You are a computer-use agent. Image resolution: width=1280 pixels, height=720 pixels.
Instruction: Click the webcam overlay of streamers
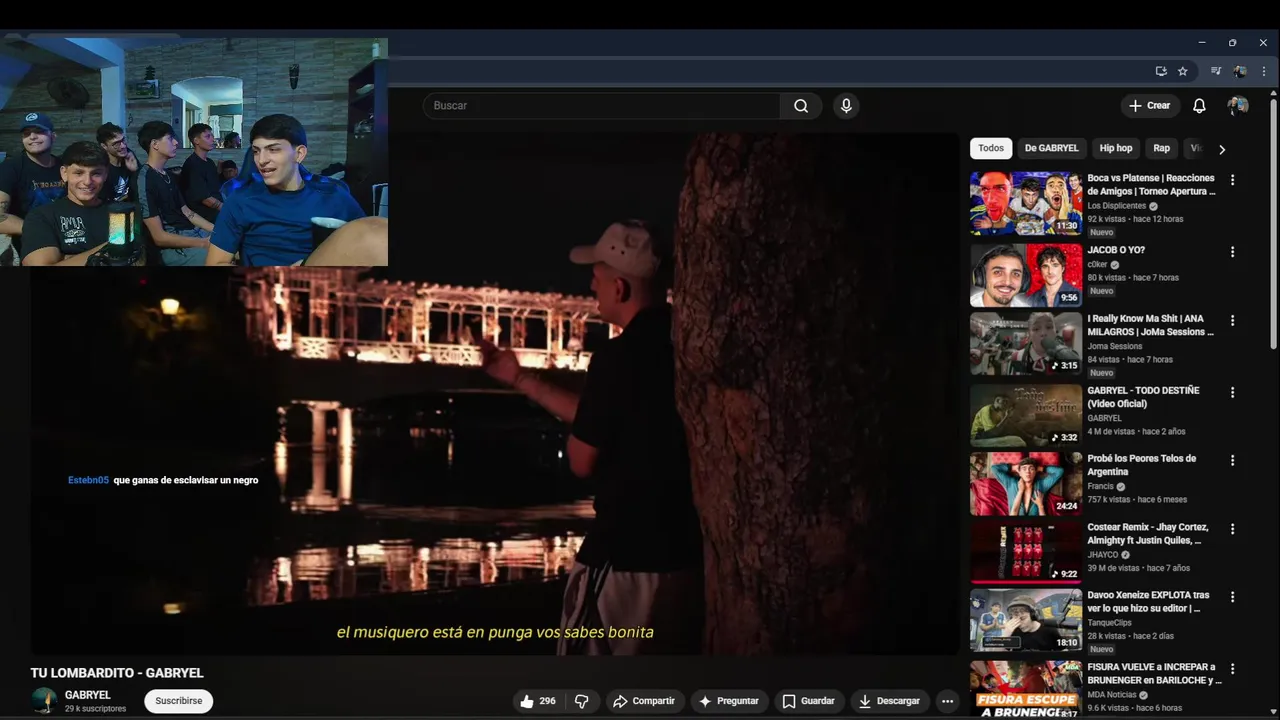coord(194,152)
